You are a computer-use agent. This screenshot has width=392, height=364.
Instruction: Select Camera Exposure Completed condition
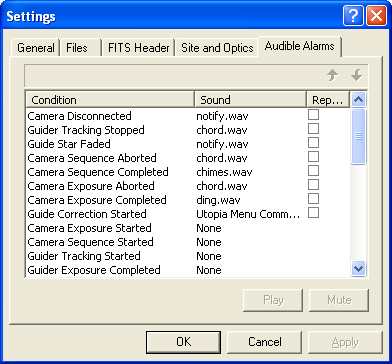97,200
